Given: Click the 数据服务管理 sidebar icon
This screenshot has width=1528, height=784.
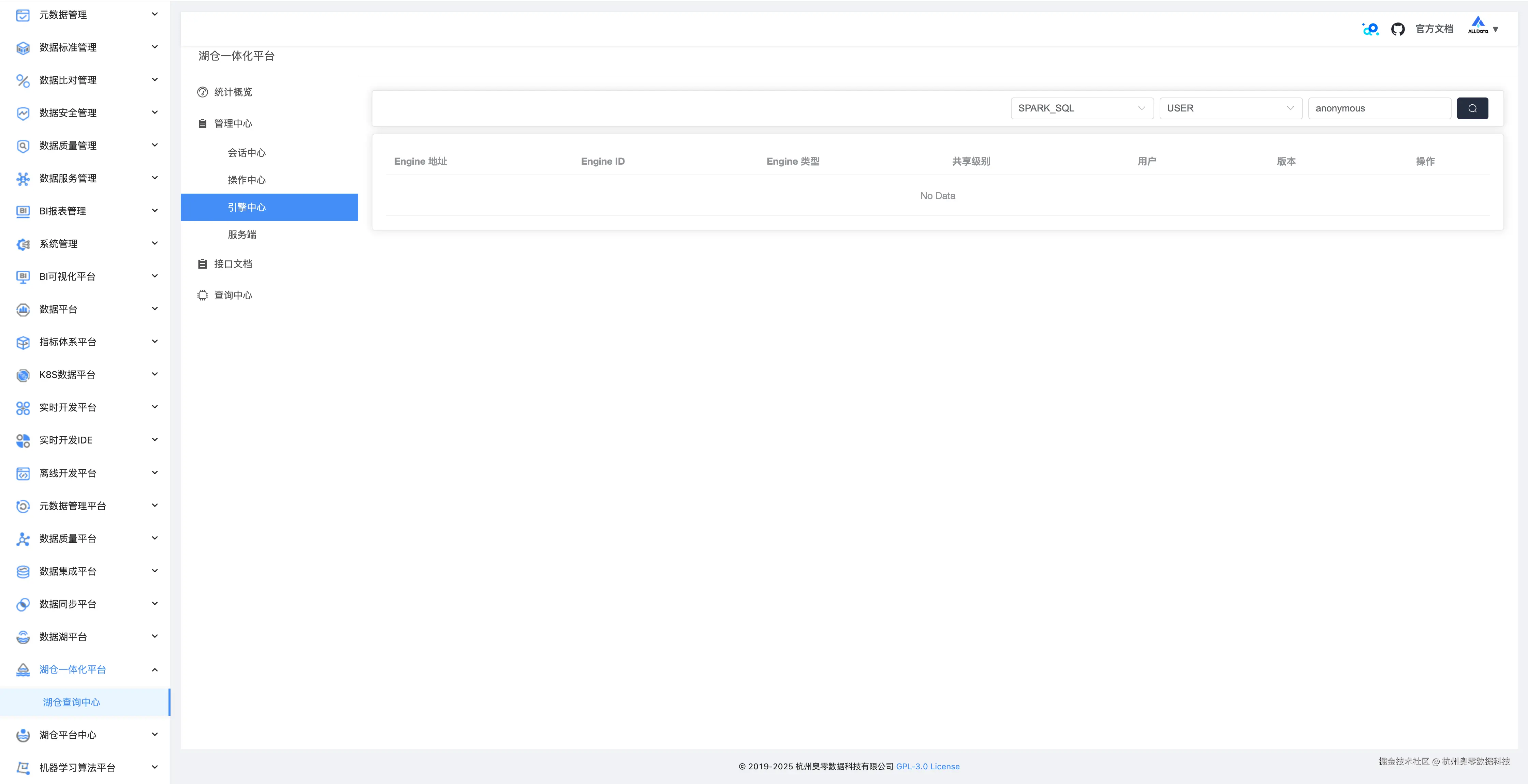Looking at the screenshot, I should 23,179.
